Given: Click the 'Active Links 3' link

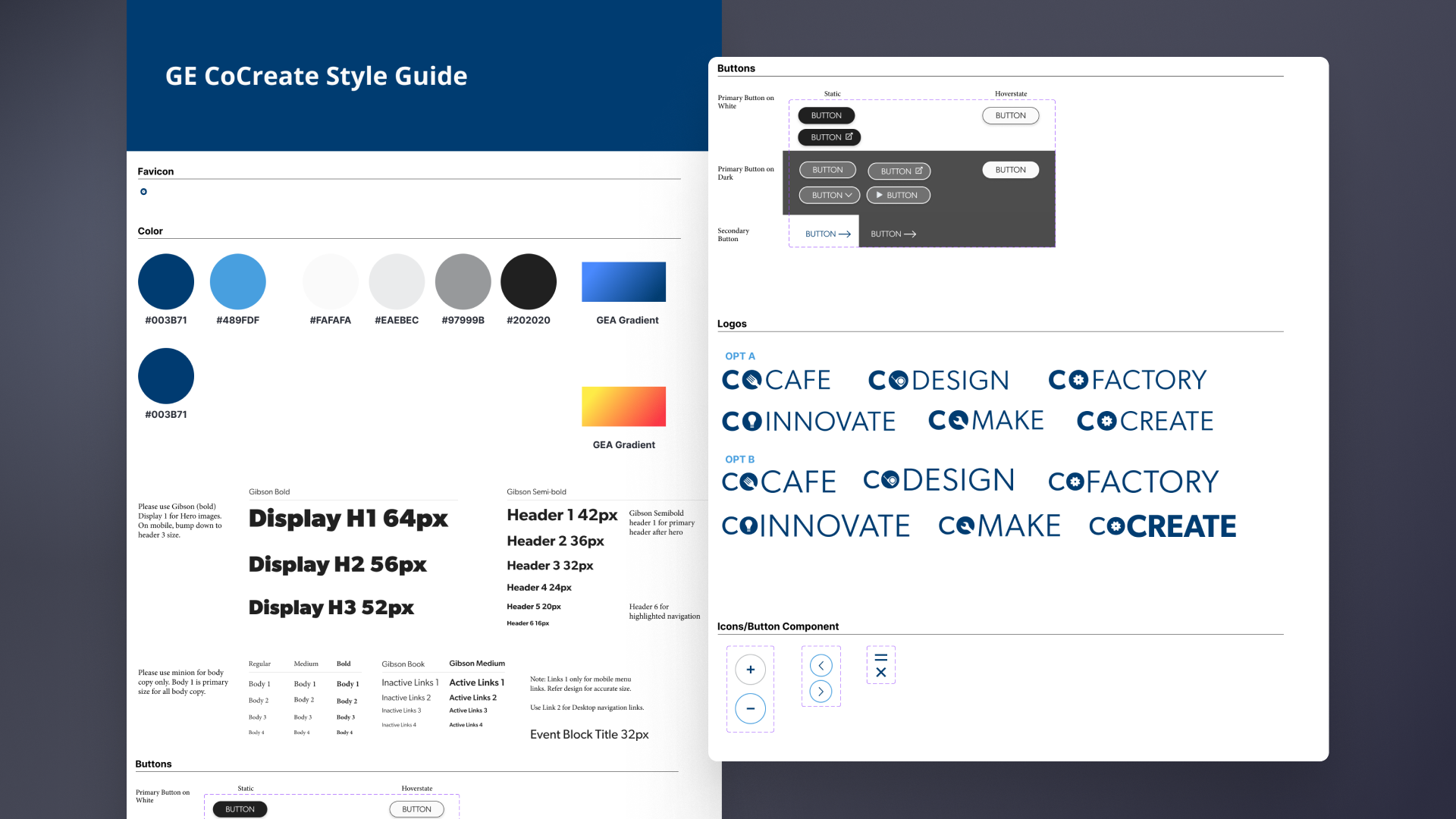Looking at the screenshot, I should coord(469,711).
